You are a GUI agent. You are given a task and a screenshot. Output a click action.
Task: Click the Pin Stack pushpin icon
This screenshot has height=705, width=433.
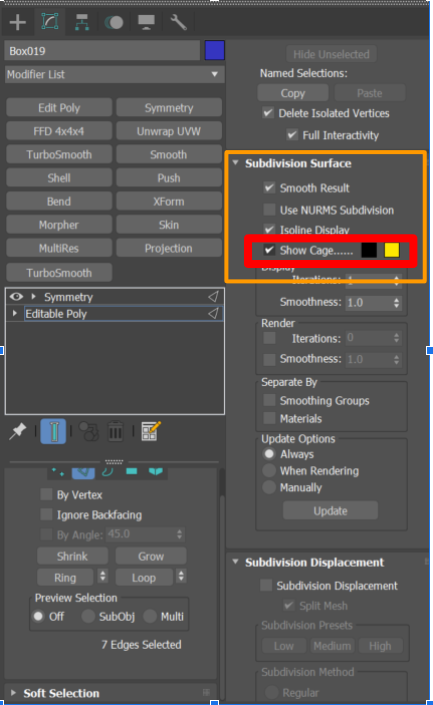(18, 432)
